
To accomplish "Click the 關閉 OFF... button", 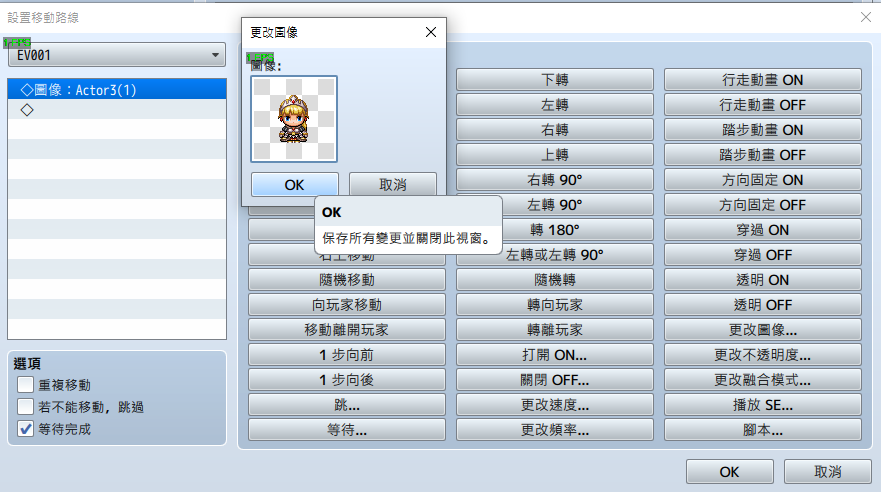I will [555, 380].
